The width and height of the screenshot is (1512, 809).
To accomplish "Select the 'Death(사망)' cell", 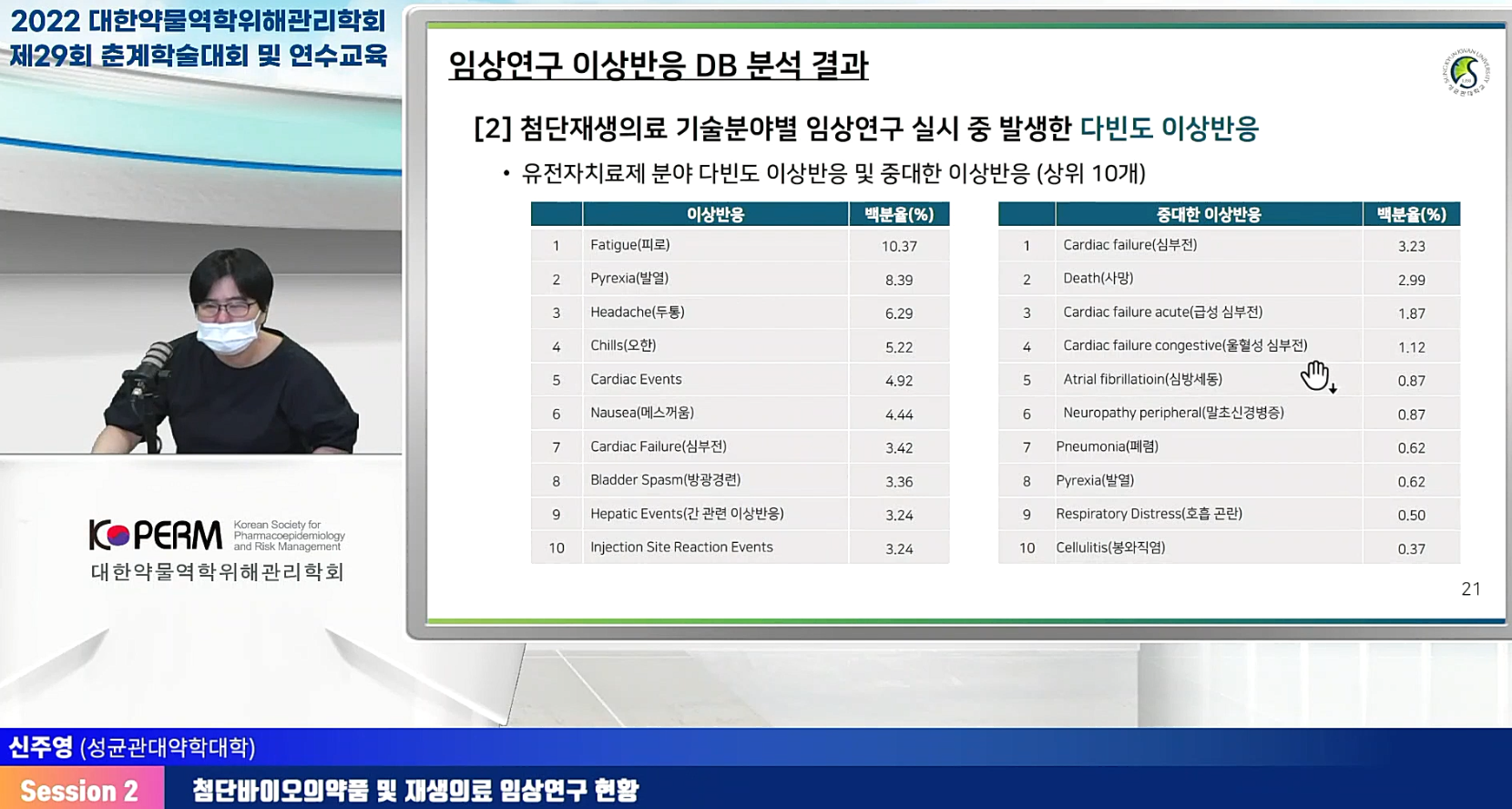I will coord(1209,279).
